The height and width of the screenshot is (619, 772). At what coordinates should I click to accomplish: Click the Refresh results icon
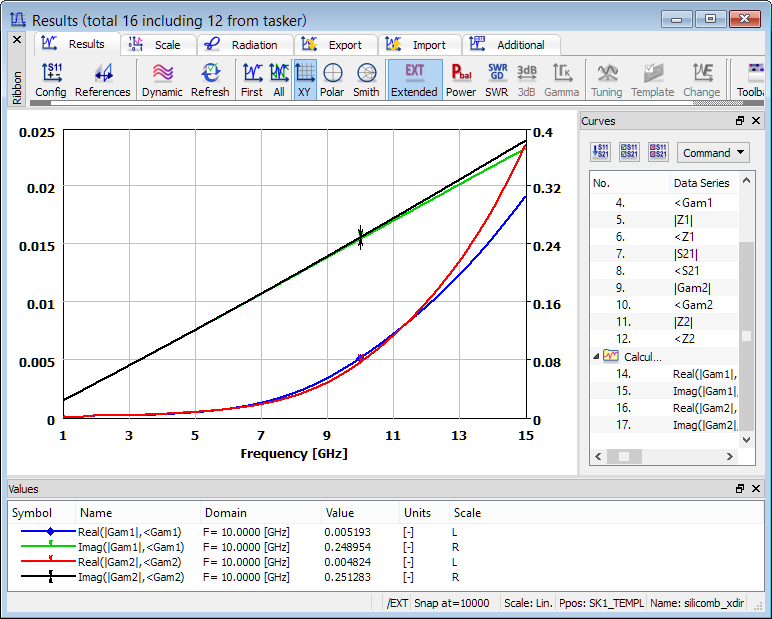[210, 79]
